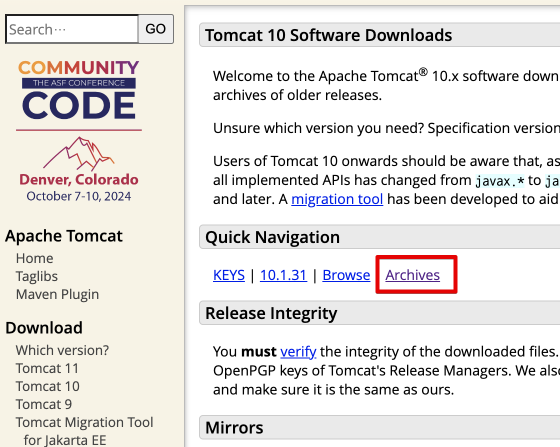Image resolution: width=560 pixels, height=447 pixels.
Task: Go to Tomcat 11 download page
Action: pos(47,368)
